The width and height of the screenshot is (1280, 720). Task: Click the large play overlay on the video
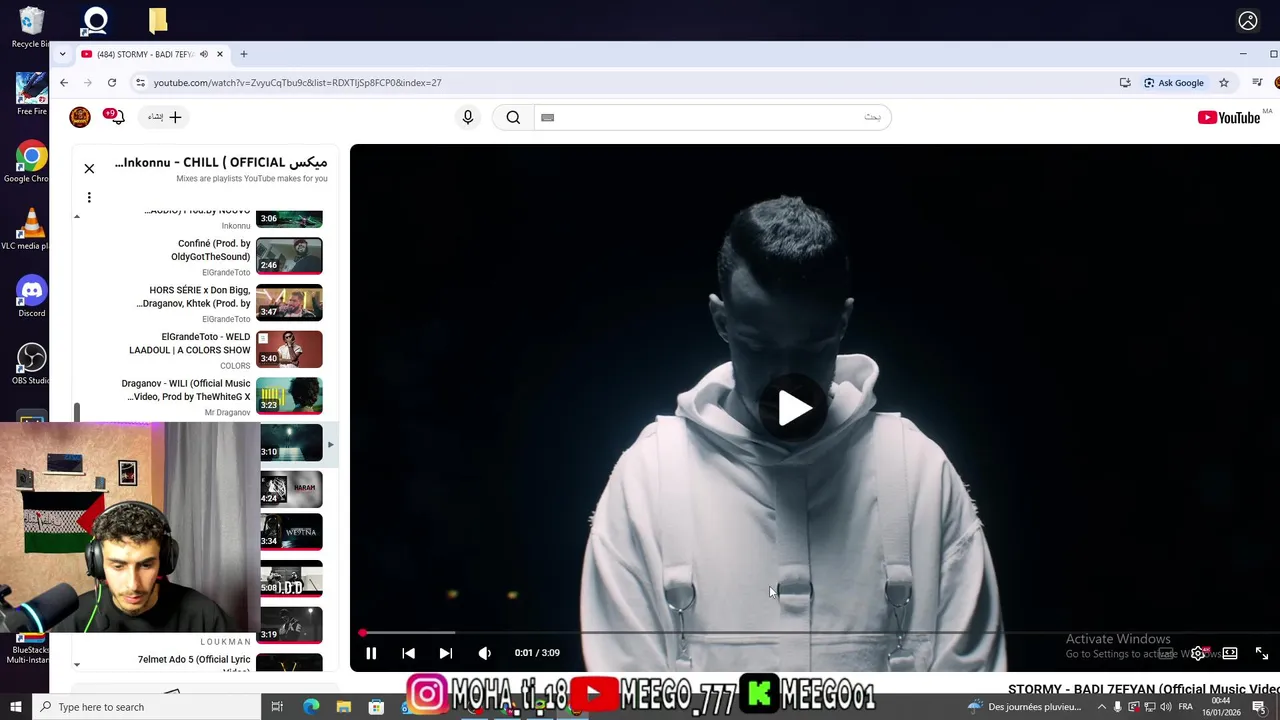(794, 408)
